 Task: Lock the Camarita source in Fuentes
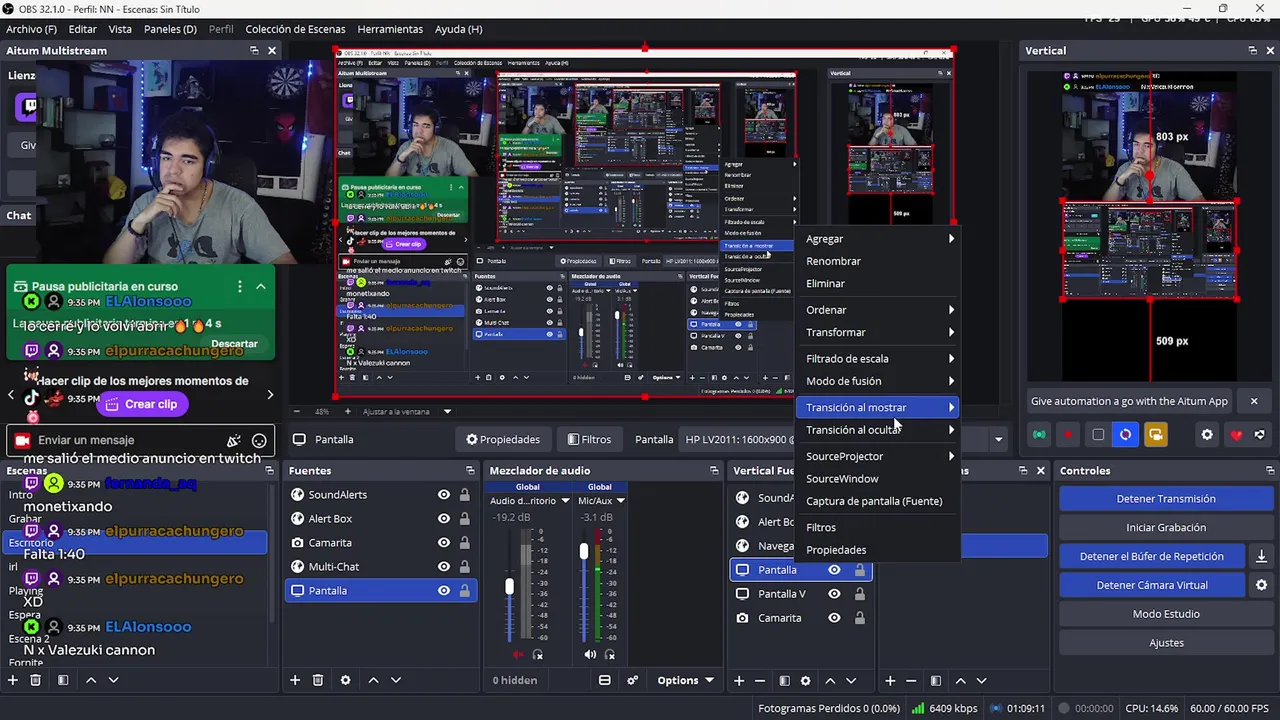coord(465,543)
